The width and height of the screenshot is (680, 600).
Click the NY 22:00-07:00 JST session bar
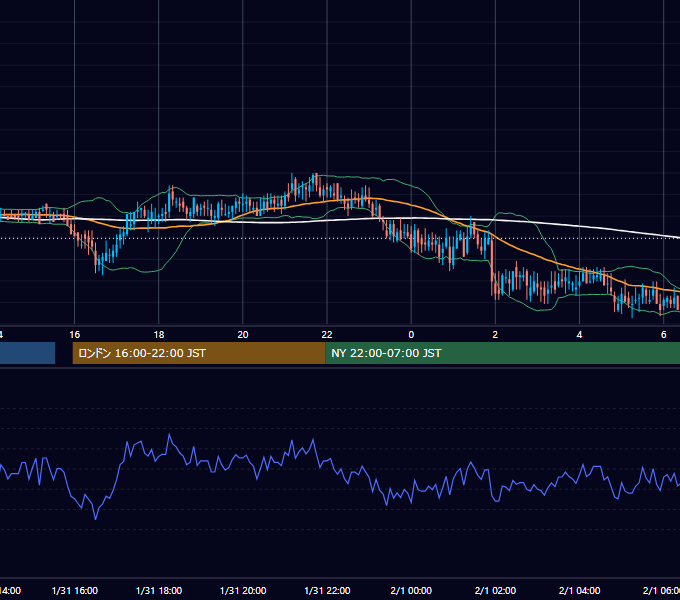tap(502, 353)
